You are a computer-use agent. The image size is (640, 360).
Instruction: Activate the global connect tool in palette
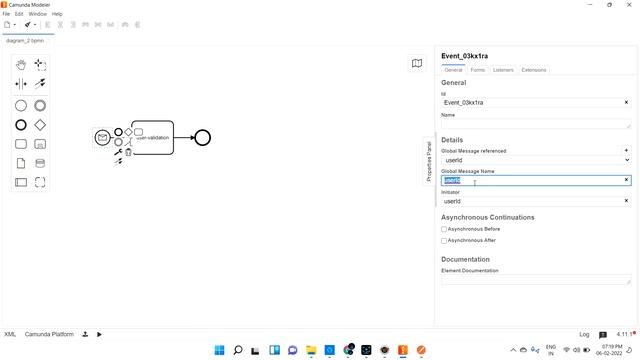[x=40, y=84]
